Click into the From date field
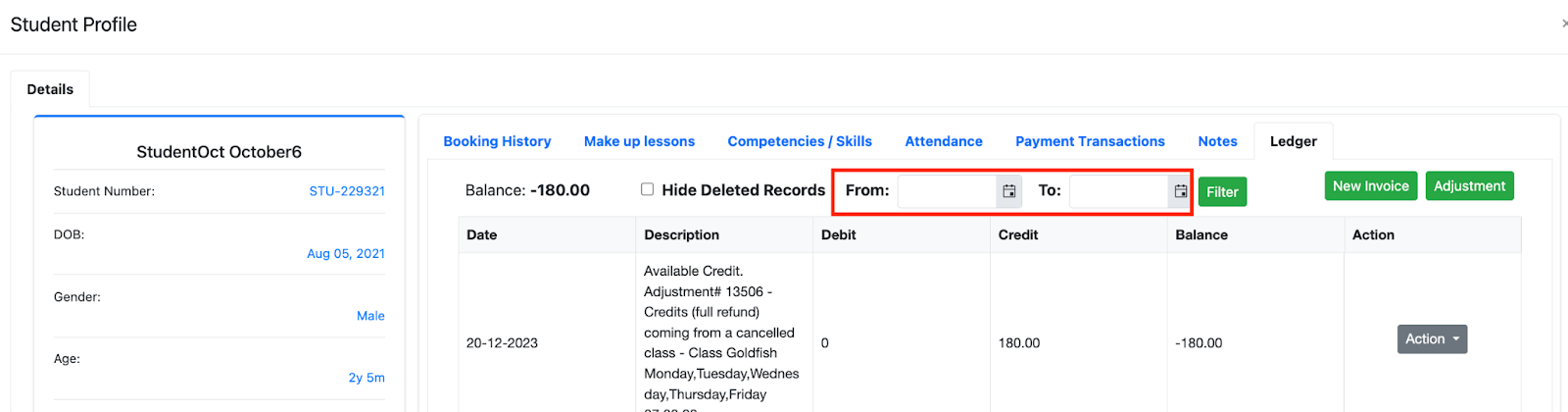 point(947,191)
